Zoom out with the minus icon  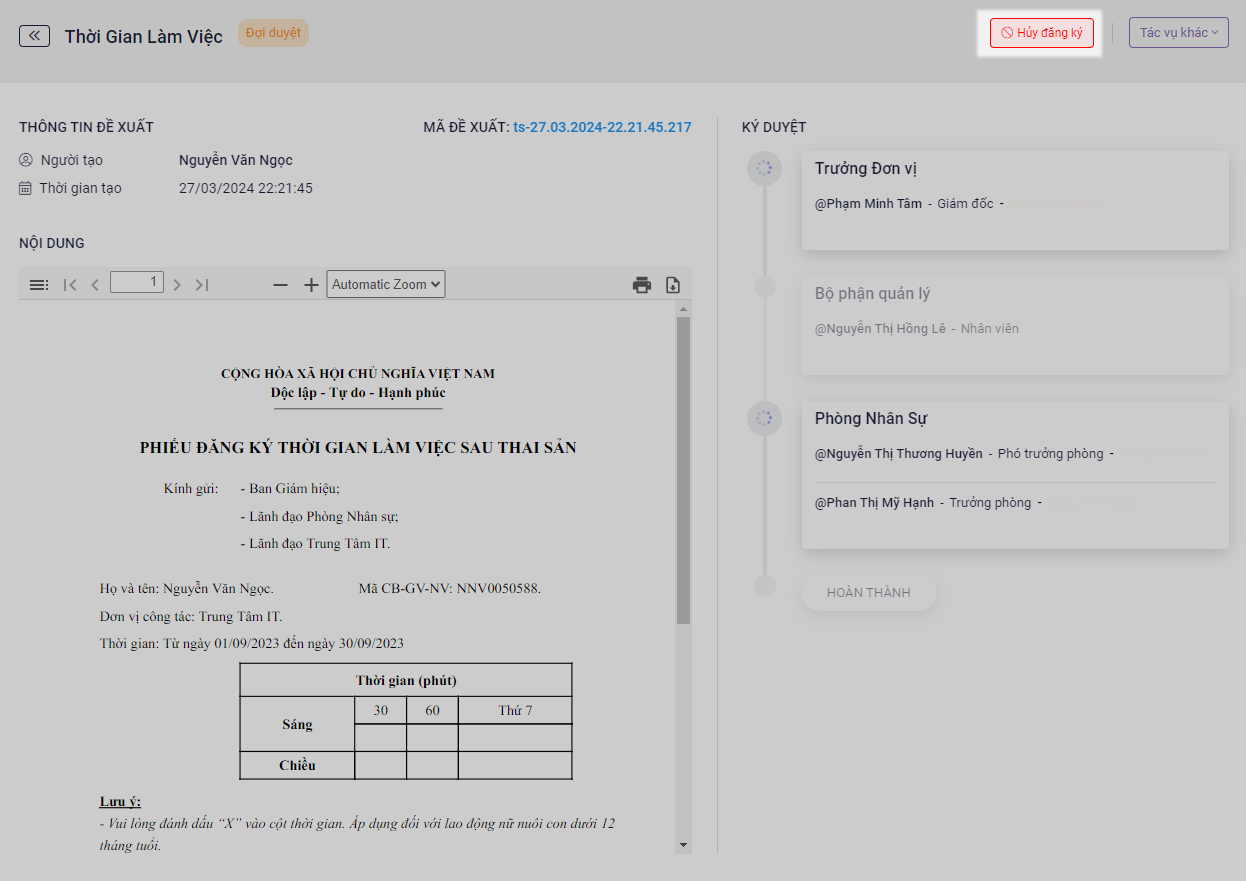pyautogui.click(x=281, y=285)
